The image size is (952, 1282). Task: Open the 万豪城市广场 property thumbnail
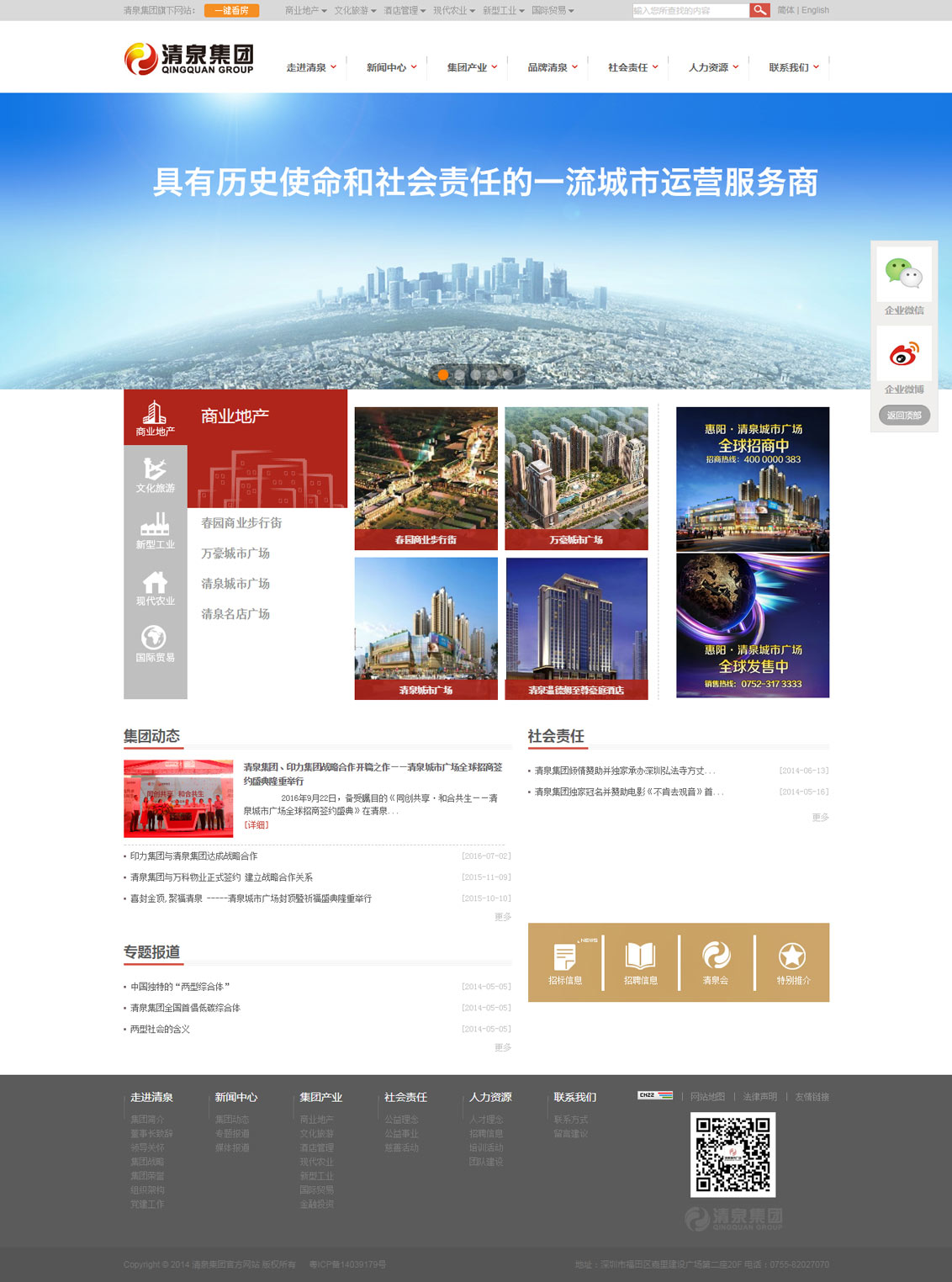click(576, 478)
